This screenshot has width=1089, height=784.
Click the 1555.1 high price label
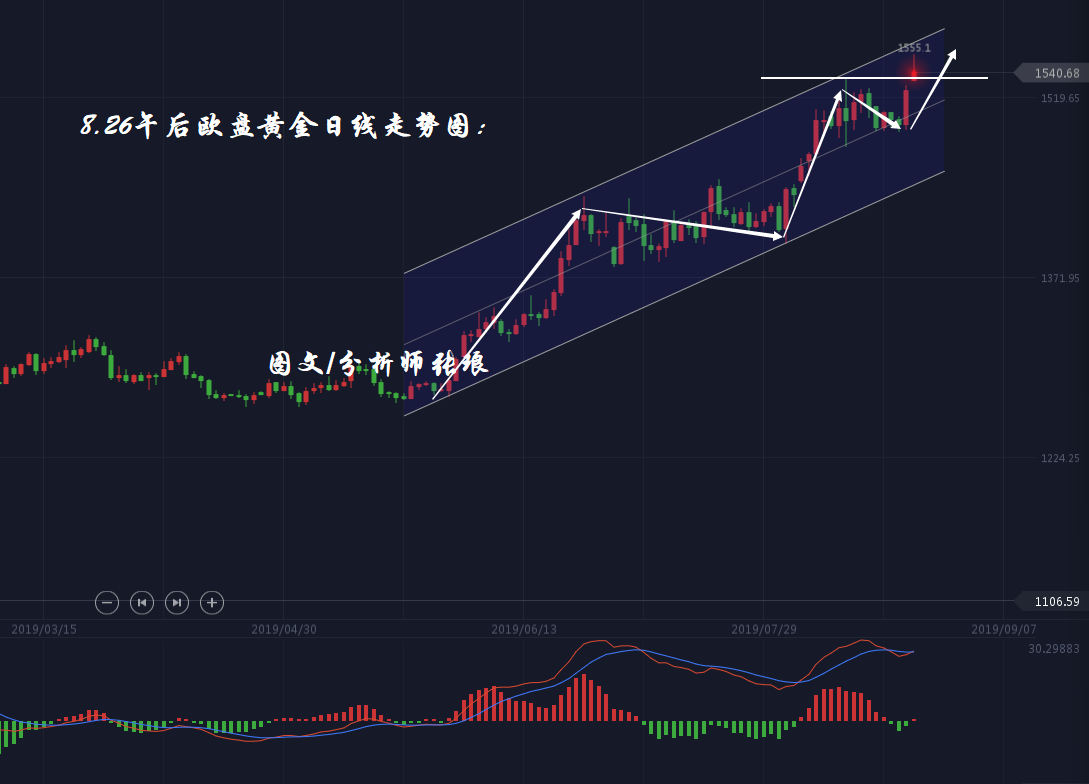(913, 48)
